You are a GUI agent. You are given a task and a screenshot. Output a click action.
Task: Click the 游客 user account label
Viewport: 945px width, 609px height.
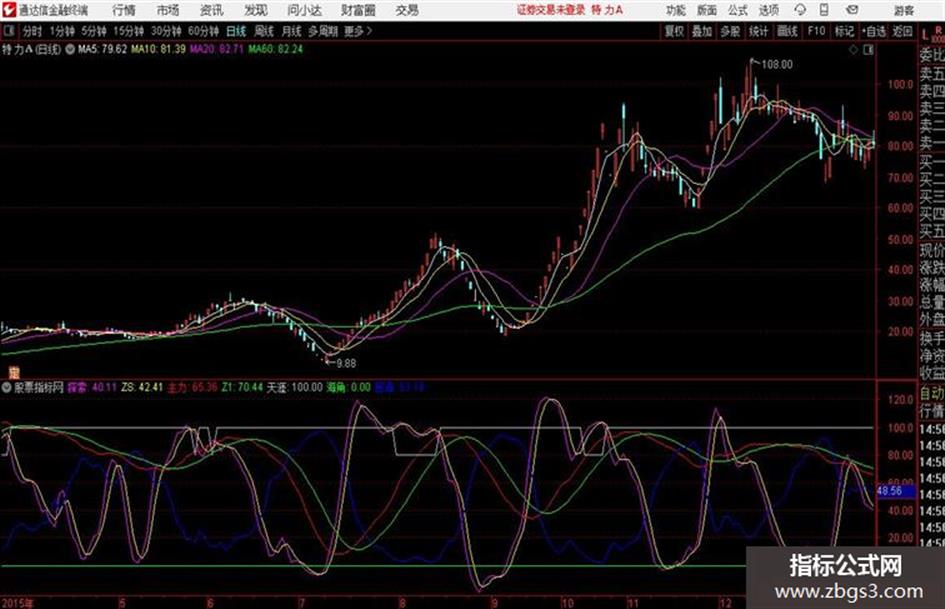coord(903,10)
